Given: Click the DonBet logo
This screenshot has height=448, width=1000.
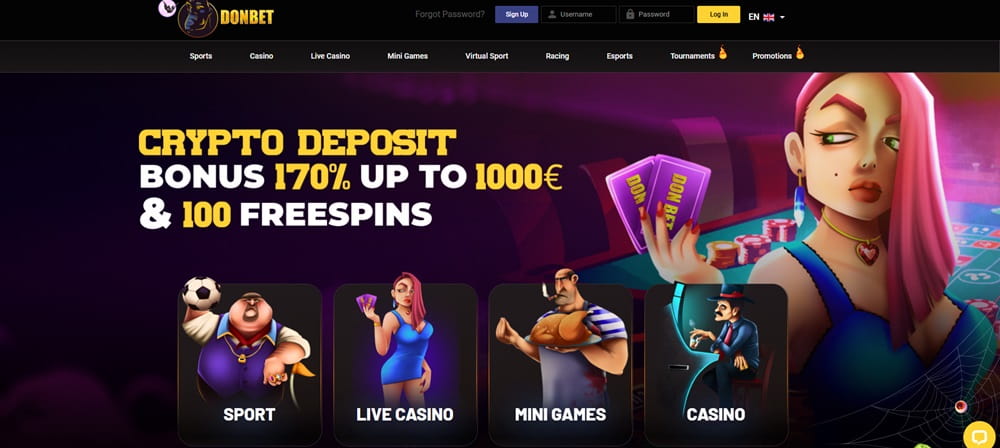Looking at the screenshot, I should pyautogui.click(x=226, y=18).
